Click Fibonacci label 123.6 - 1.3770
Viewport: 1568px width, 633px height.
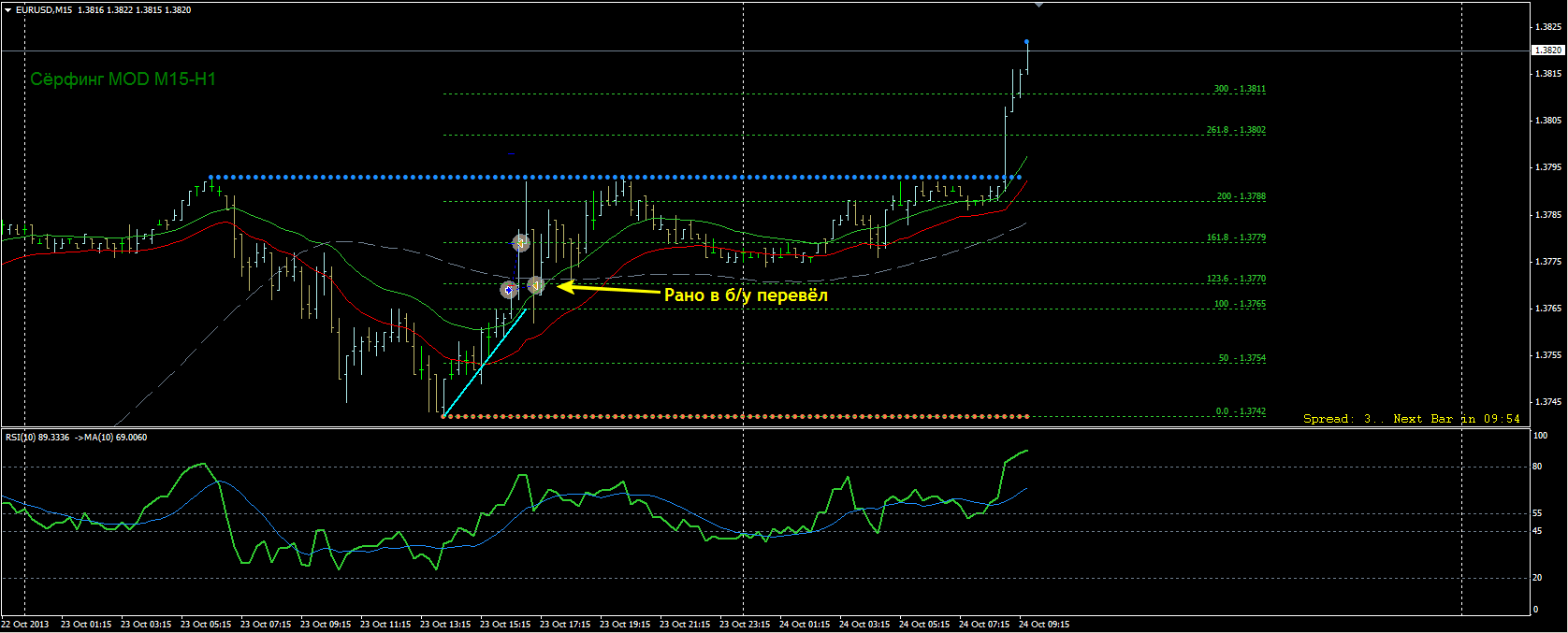click(1236, 279)
